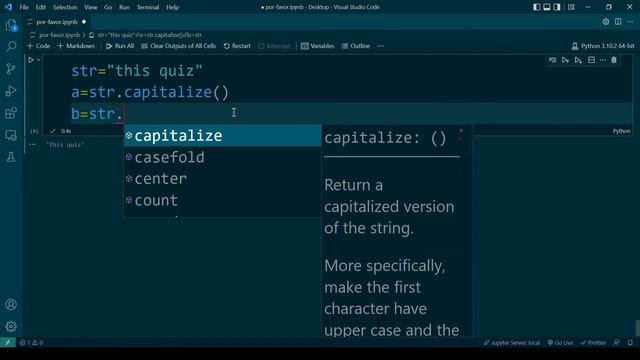
Task: Place cursor in str="this quiz" code line
Action: click(x=137, y=71)
